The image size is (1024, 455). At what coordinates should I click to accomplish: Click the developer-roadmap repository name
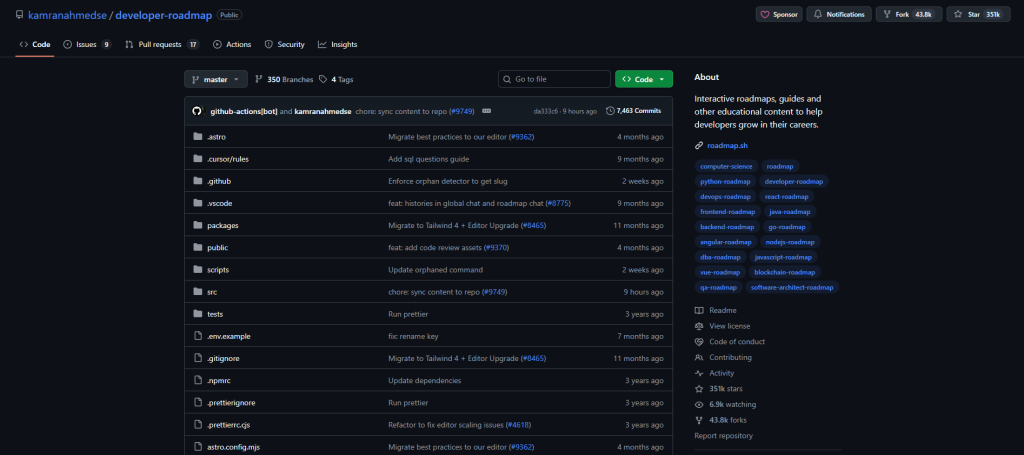tap(163, 15)
